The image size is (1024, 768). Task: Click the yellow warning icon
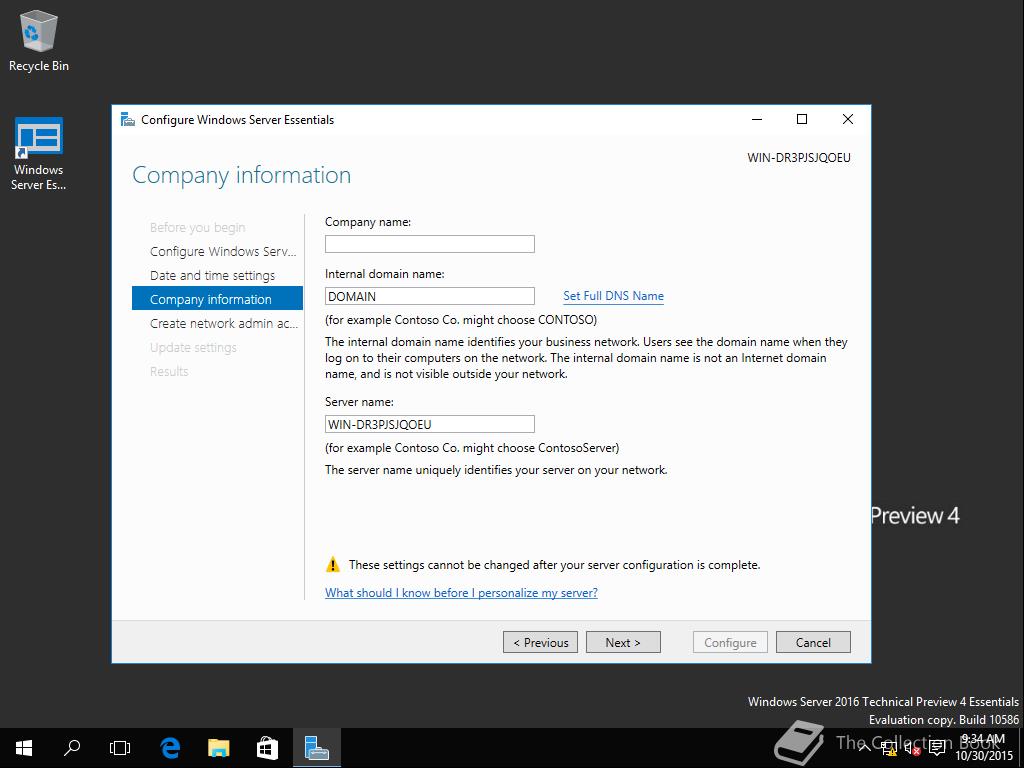click(x=333, y=564)
